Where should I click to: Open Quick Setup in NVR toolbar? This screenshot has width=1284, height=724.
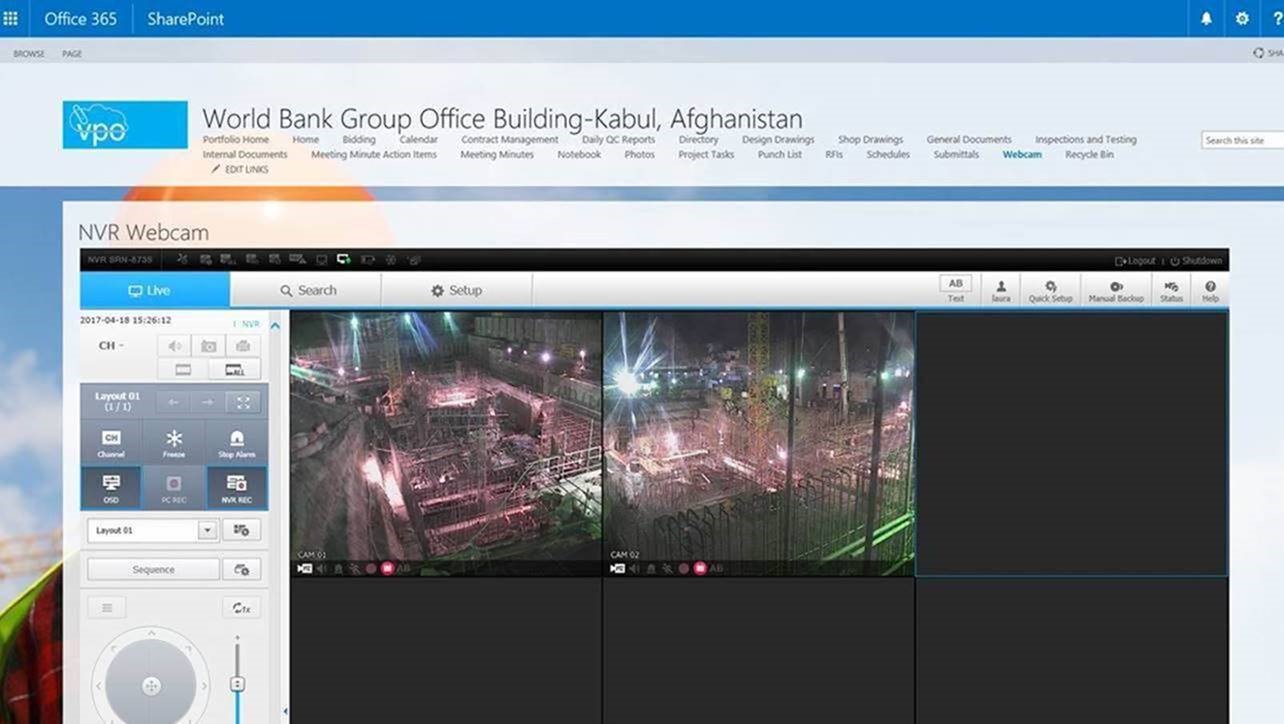[1050, 290]
